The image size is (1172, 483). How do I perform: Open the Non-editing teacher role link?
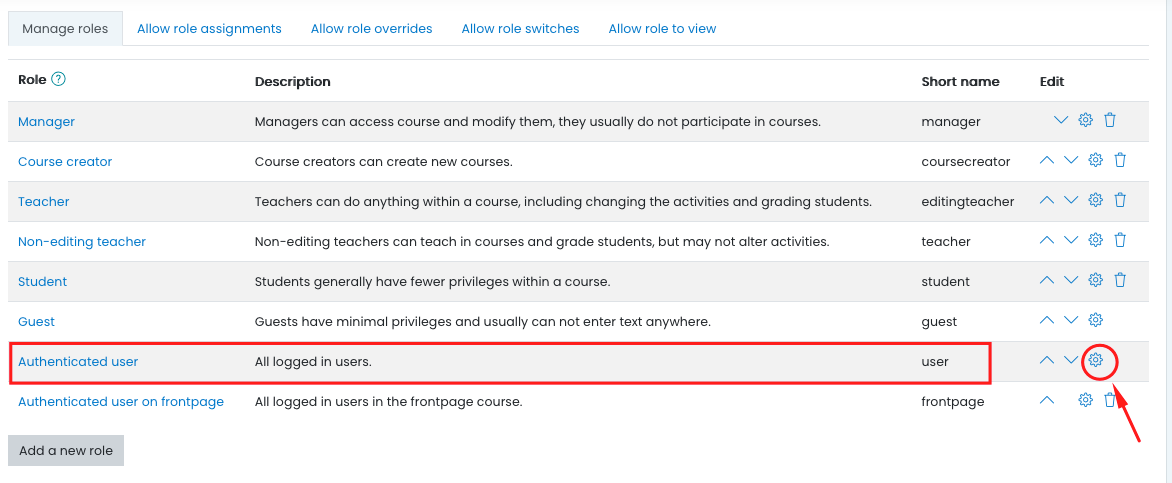click(82, 241)
